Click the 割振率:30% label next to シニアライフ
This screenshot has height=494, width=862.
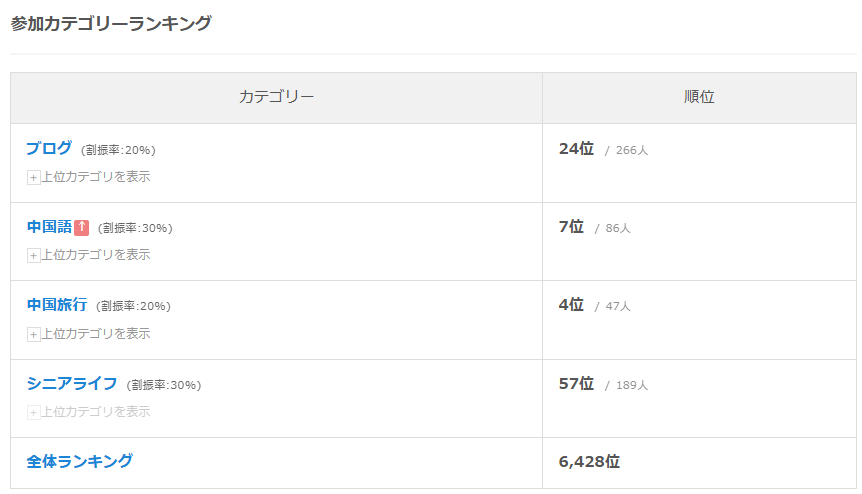click(x=163, y=385)
